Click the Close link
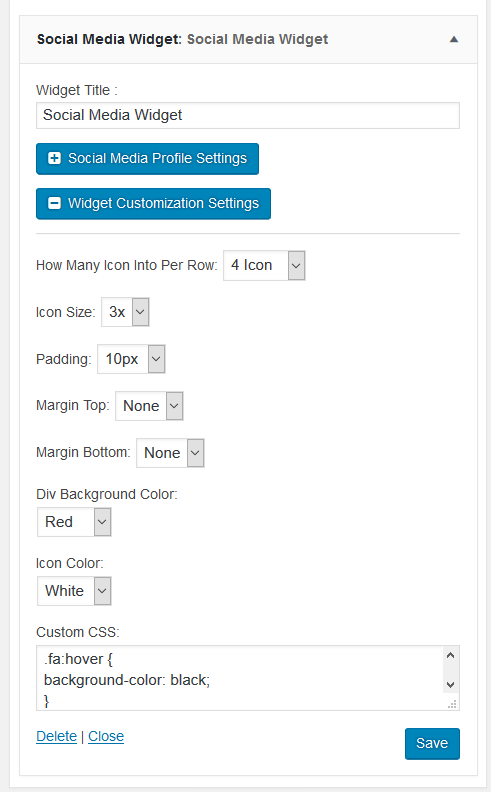 pos(106,736)
